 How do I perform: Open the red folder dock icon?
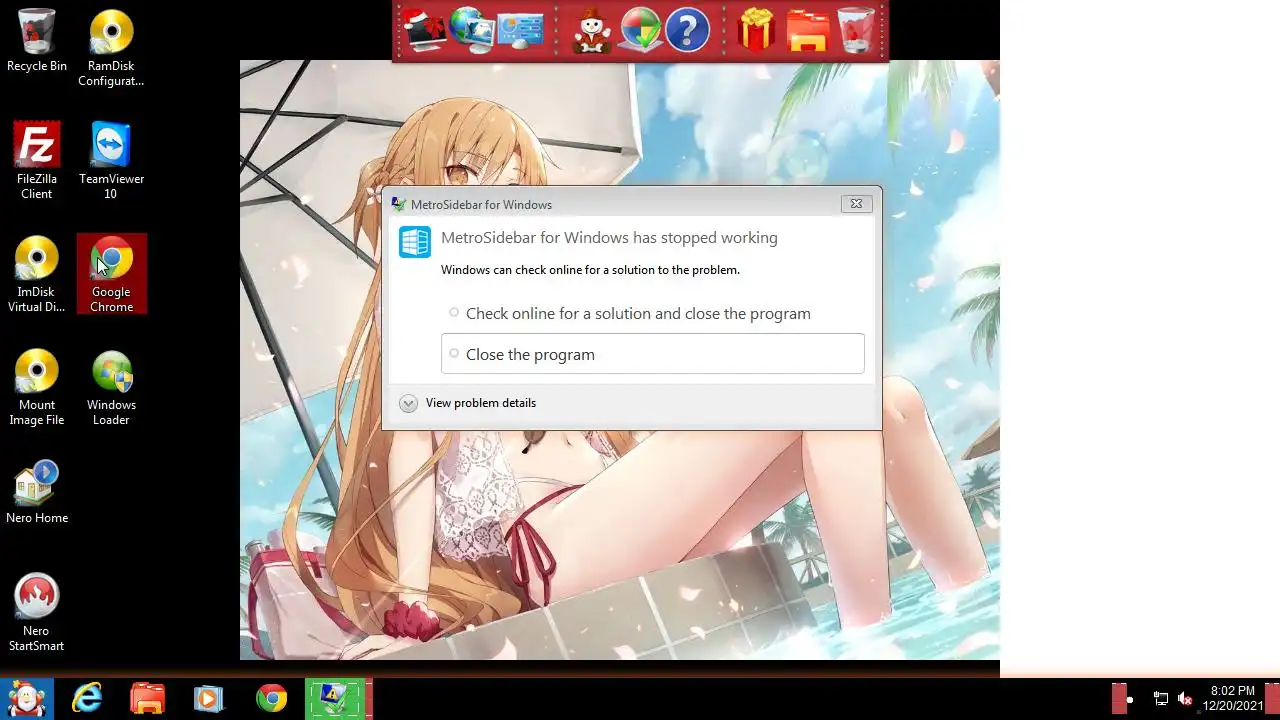(807, 31)
